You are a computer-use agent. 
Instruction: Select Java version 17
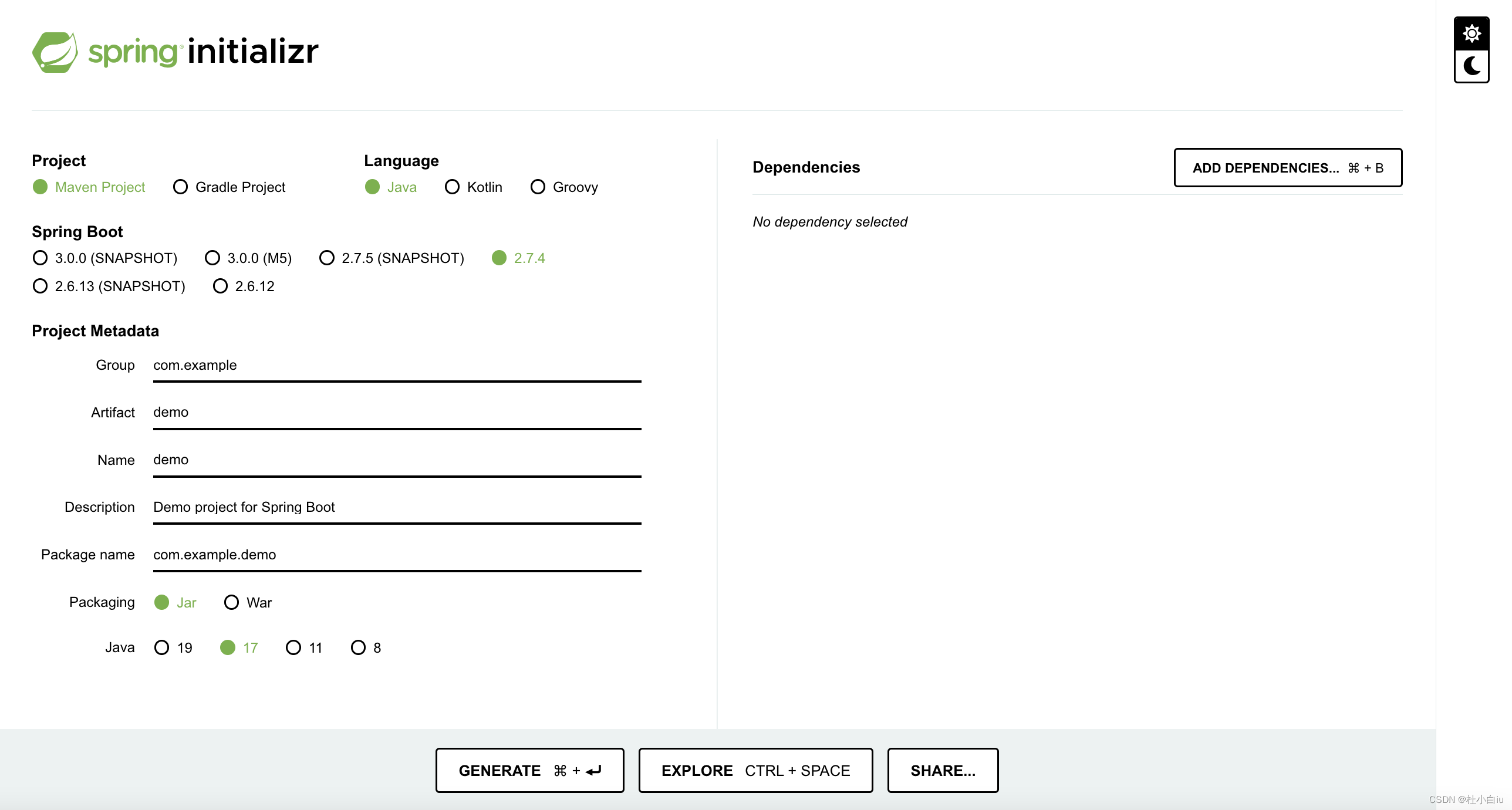pyautogui.click(x=239, y=648)
